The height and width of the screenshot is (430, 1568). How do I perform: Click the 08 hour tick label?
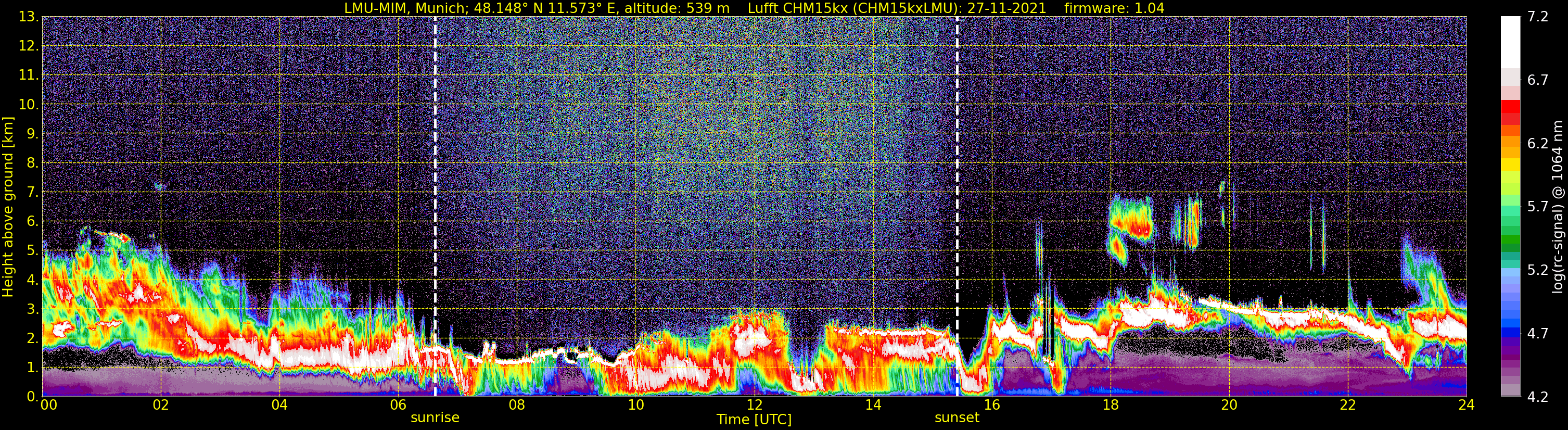coord(517,406)
